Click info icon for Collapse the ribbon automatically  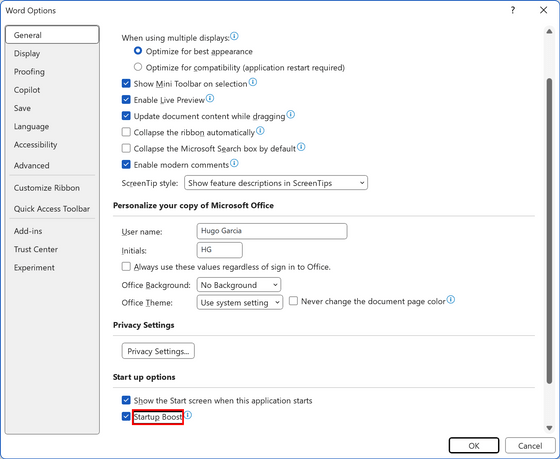point(260,131)
